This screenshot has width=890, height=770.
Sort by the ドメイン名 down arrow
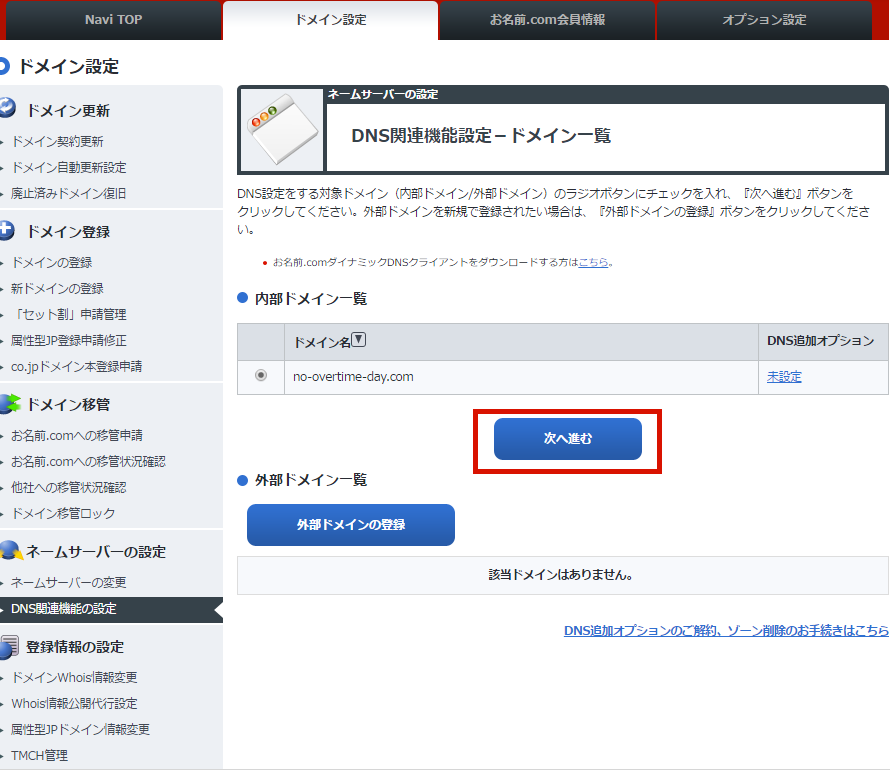[359, 339]
